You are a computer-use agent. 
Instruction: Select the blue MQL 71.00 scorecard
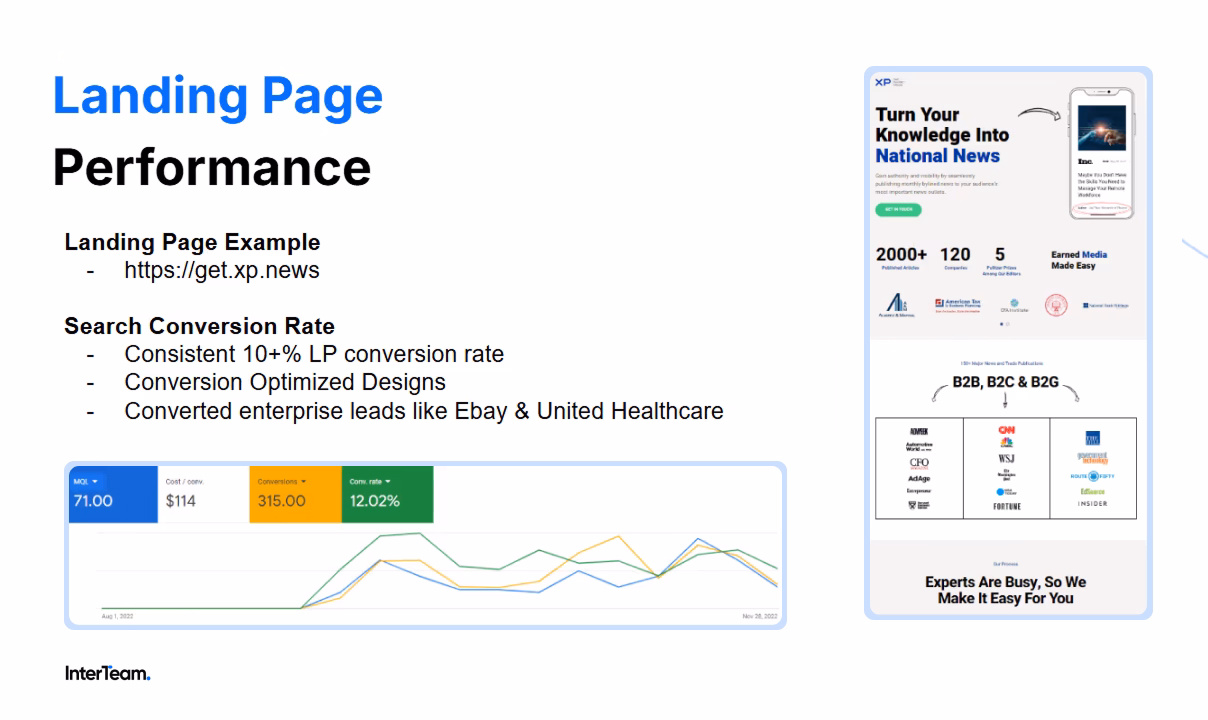[x=114, y=494]
